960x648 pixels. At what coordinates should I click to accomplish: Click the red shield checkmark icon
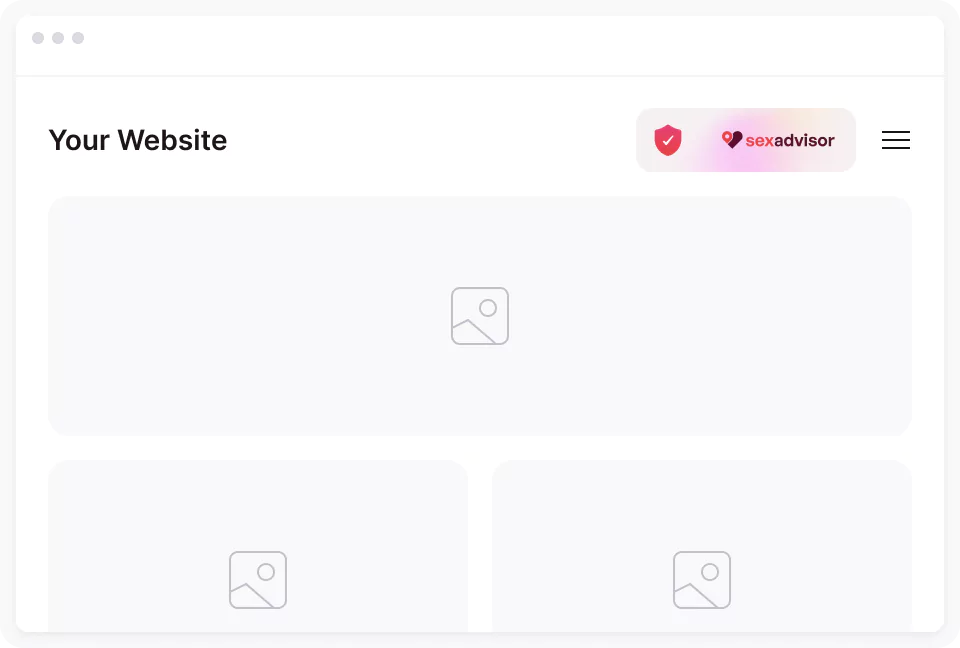(x=668, y=140)
